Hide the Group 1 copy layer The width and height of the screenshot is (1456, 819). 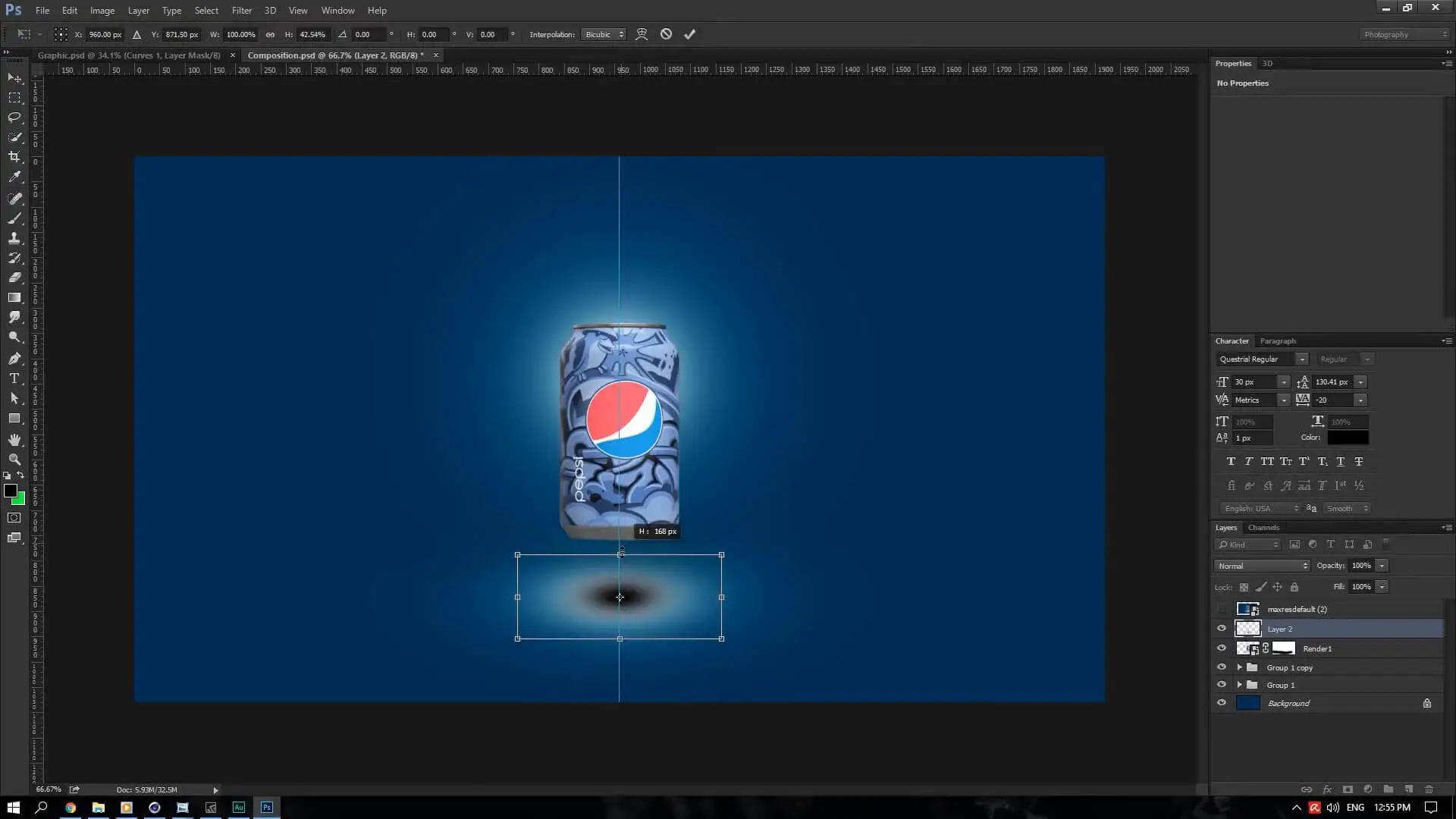point(1222,667)
